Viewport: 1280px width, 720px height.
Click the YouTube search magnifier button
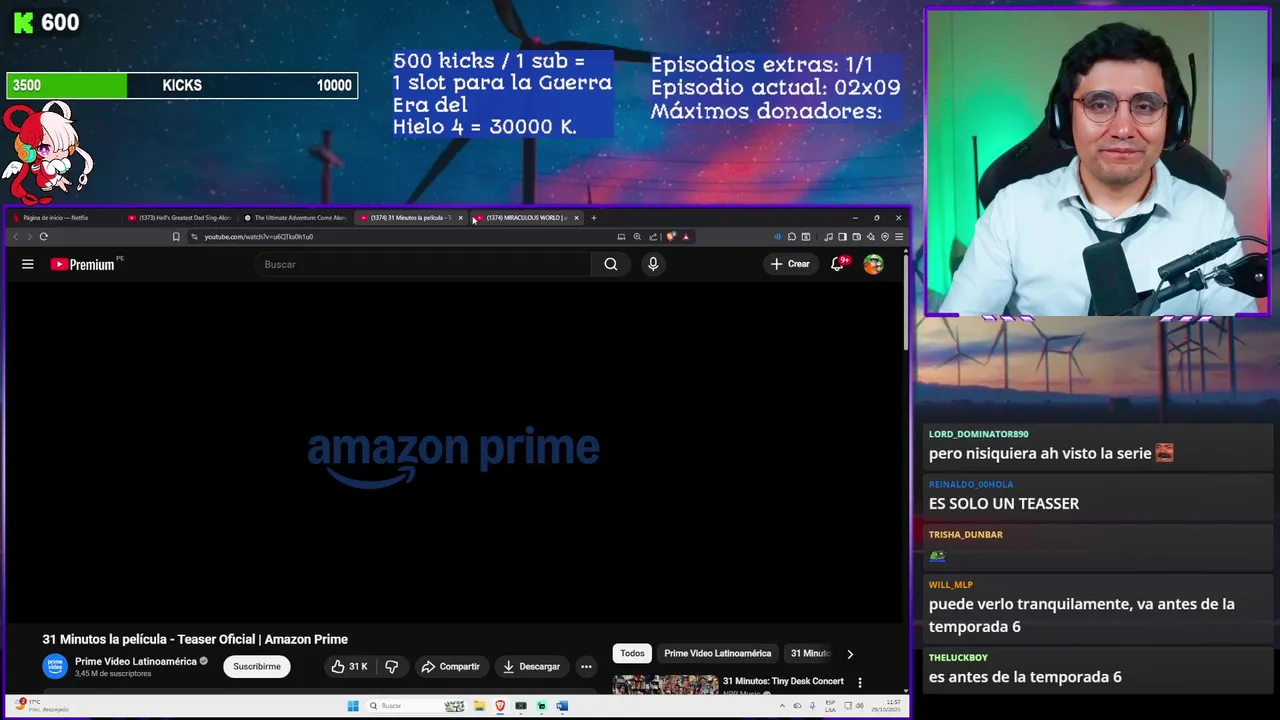pos(611,264)
